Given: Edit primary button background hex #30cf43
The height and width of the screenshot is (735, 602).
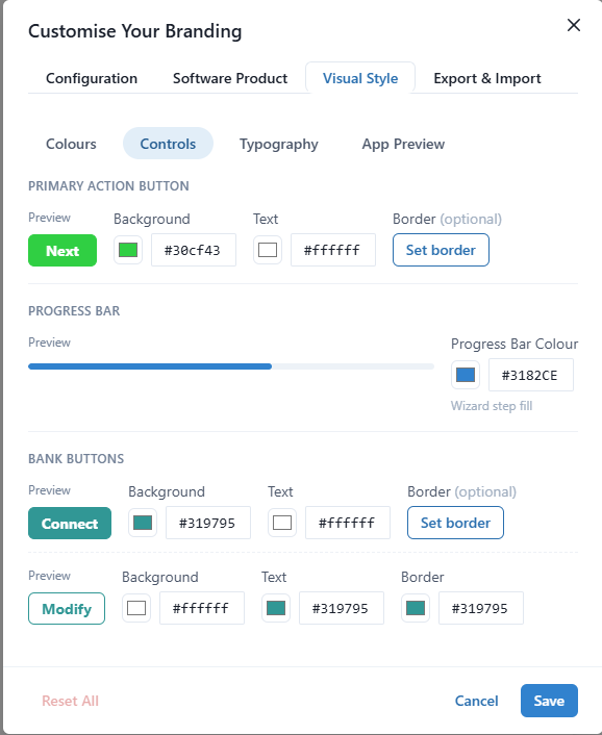Looking at the screenshot, I should [x=193, y=250].
